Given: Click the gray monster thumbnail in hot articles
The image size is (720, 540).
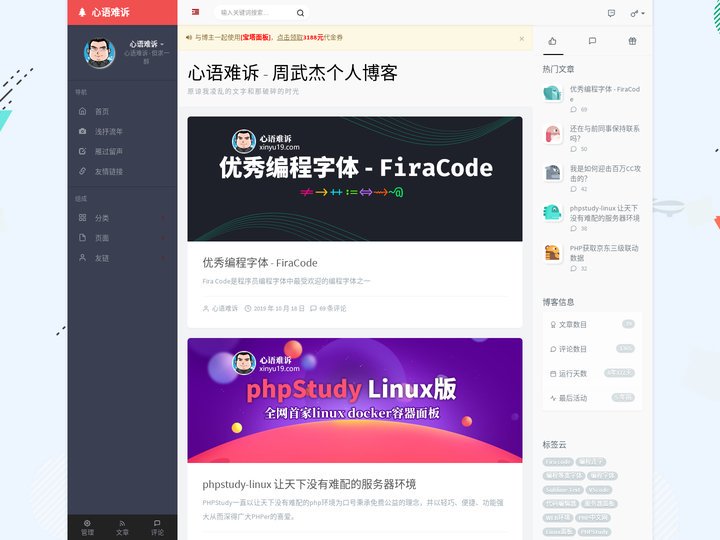Looking at the screenshot, I should [x=552, y=173].
